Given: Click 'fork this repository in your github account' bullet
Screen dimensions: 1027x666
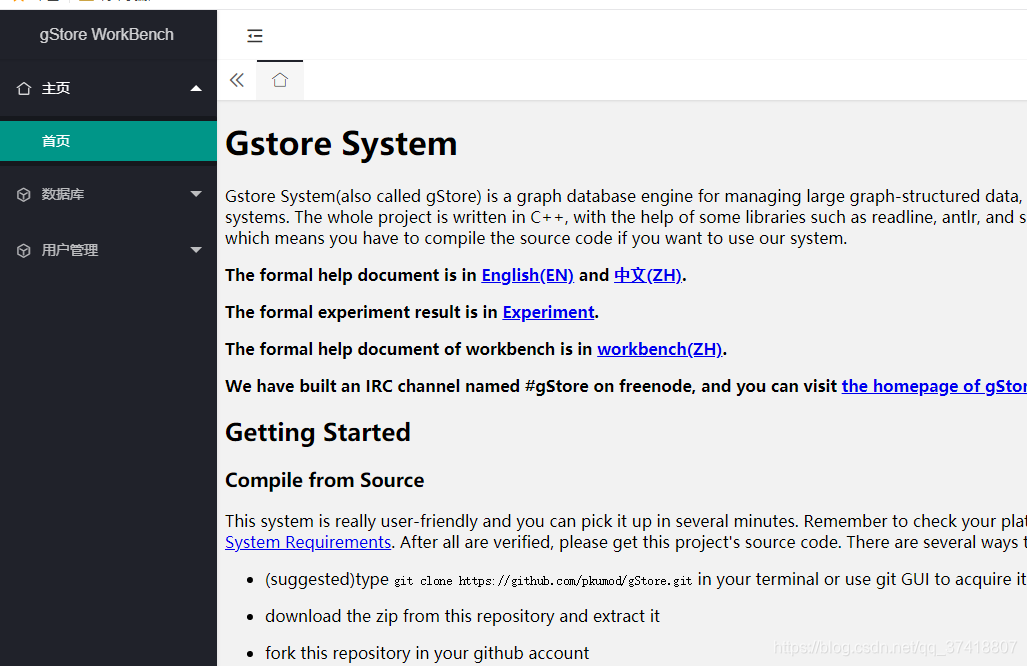Looking at the screenshot, I should [427, 653].
